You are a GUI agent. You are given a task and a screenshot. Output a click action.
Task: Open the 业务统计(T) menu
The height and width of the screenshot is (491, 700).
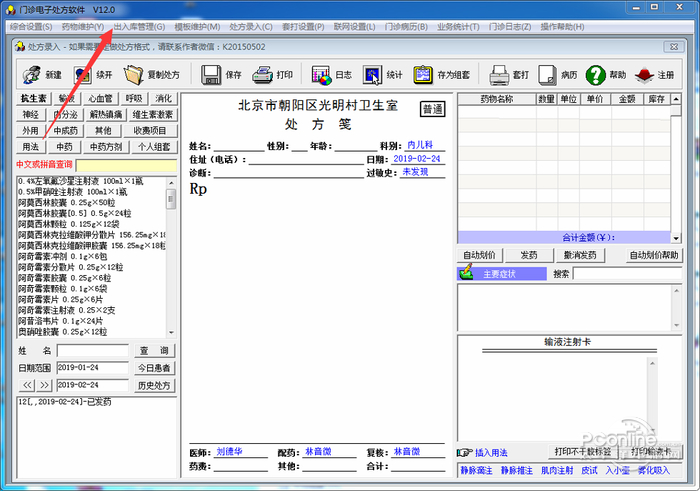pyautogui.click(x=457, y=26)
